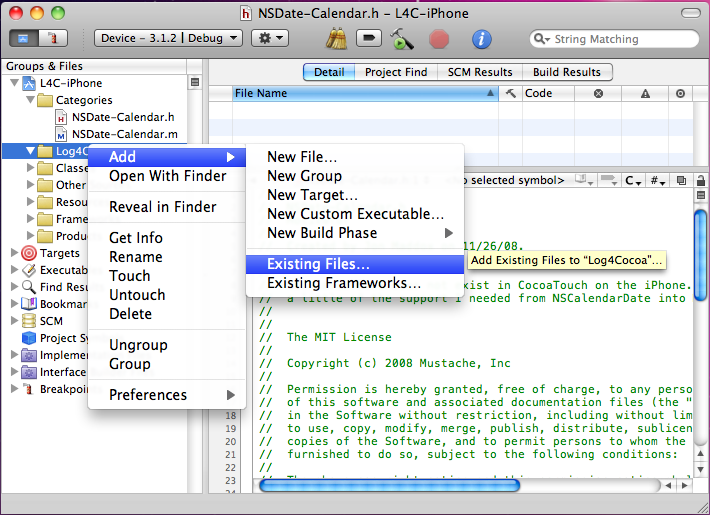This screenshot has width=710, height=515.
Task: Click the Project Symbols cube icon
Action: tap(29, 338)
